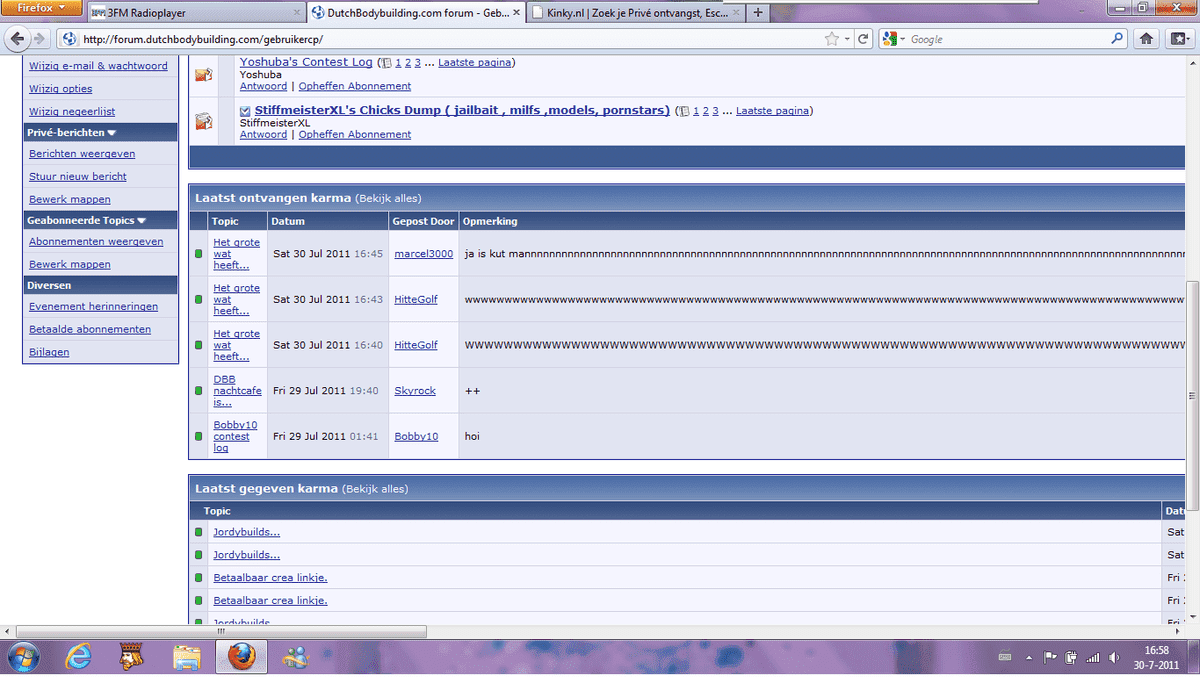
Task: Collapse the Geabonneerde Topics sidebar section
Action: (141, 220)
